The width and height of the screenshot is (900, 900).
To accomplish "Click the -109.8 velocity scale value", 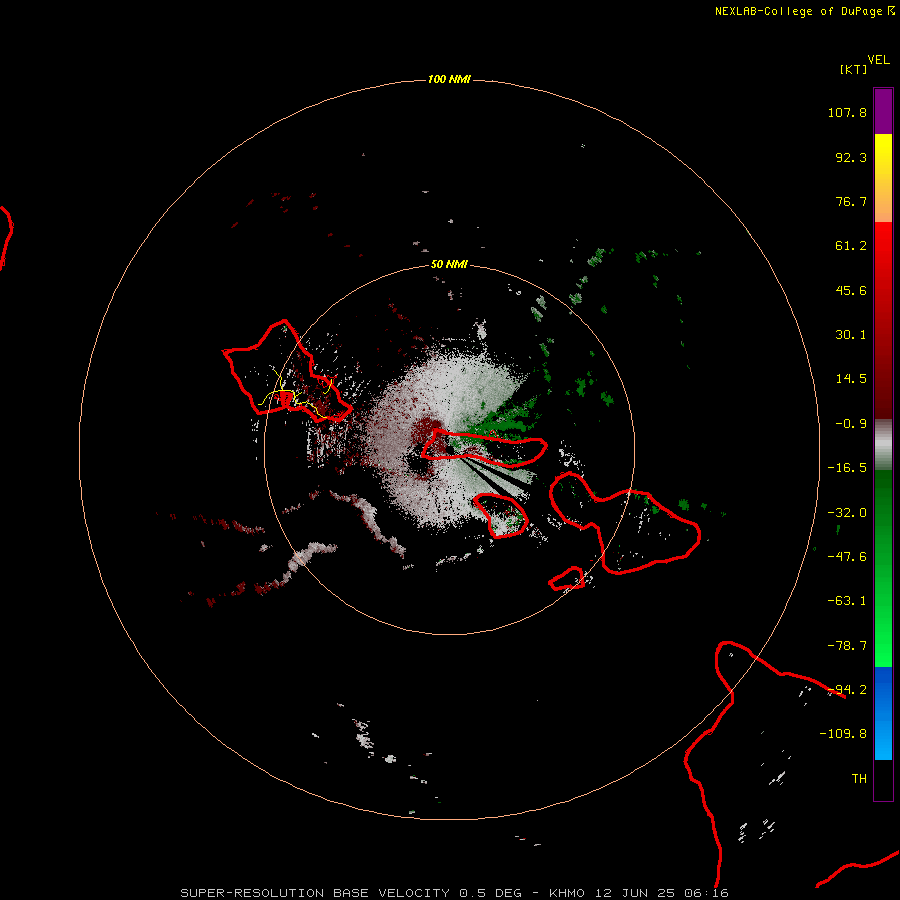I will [x=843, y=734].
